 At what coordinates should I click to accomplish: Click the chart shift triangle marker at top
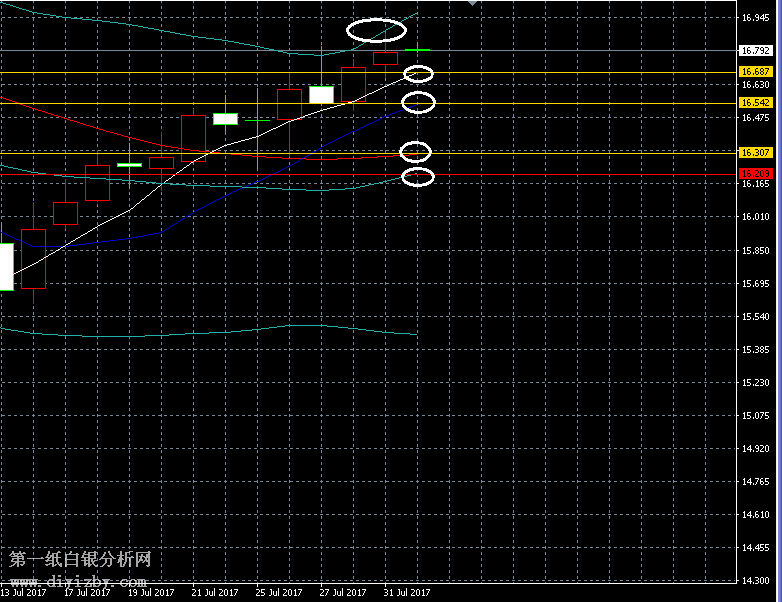click(x=472, y=3)
